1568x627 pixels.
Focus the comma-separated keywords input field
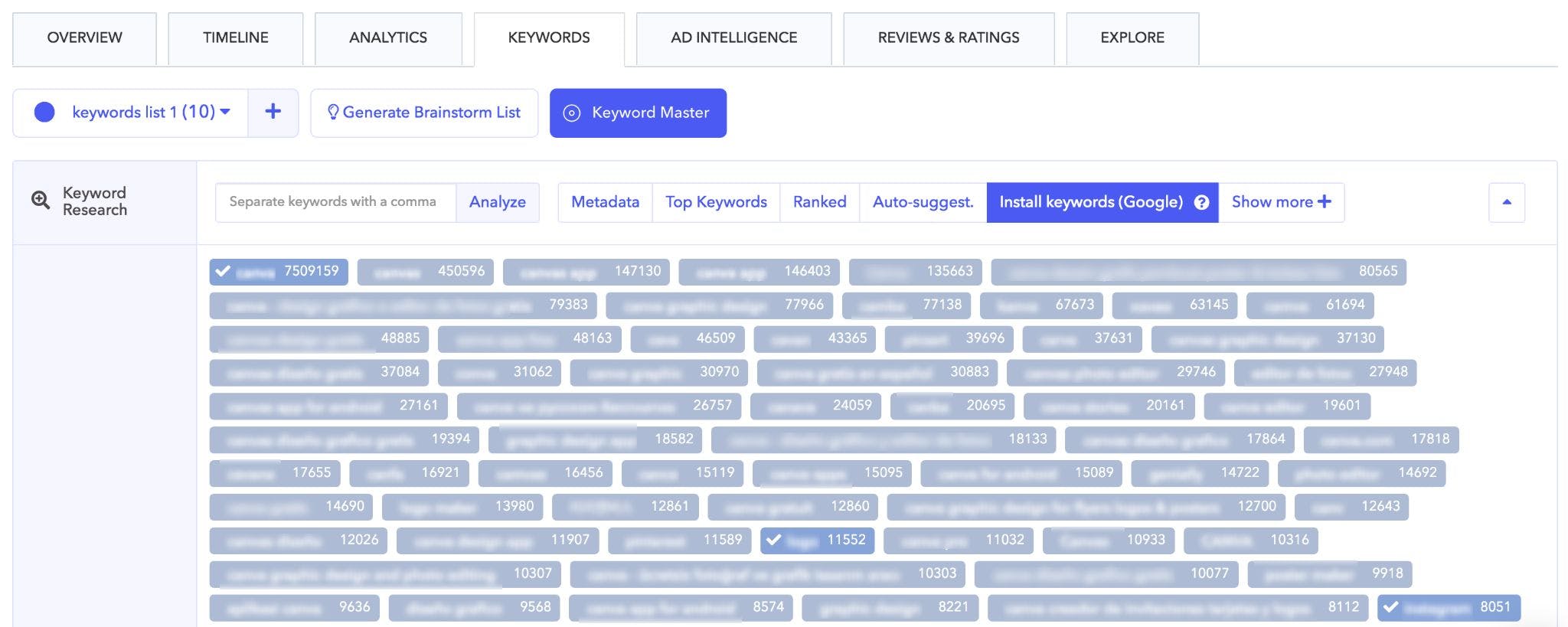point(335,202)
